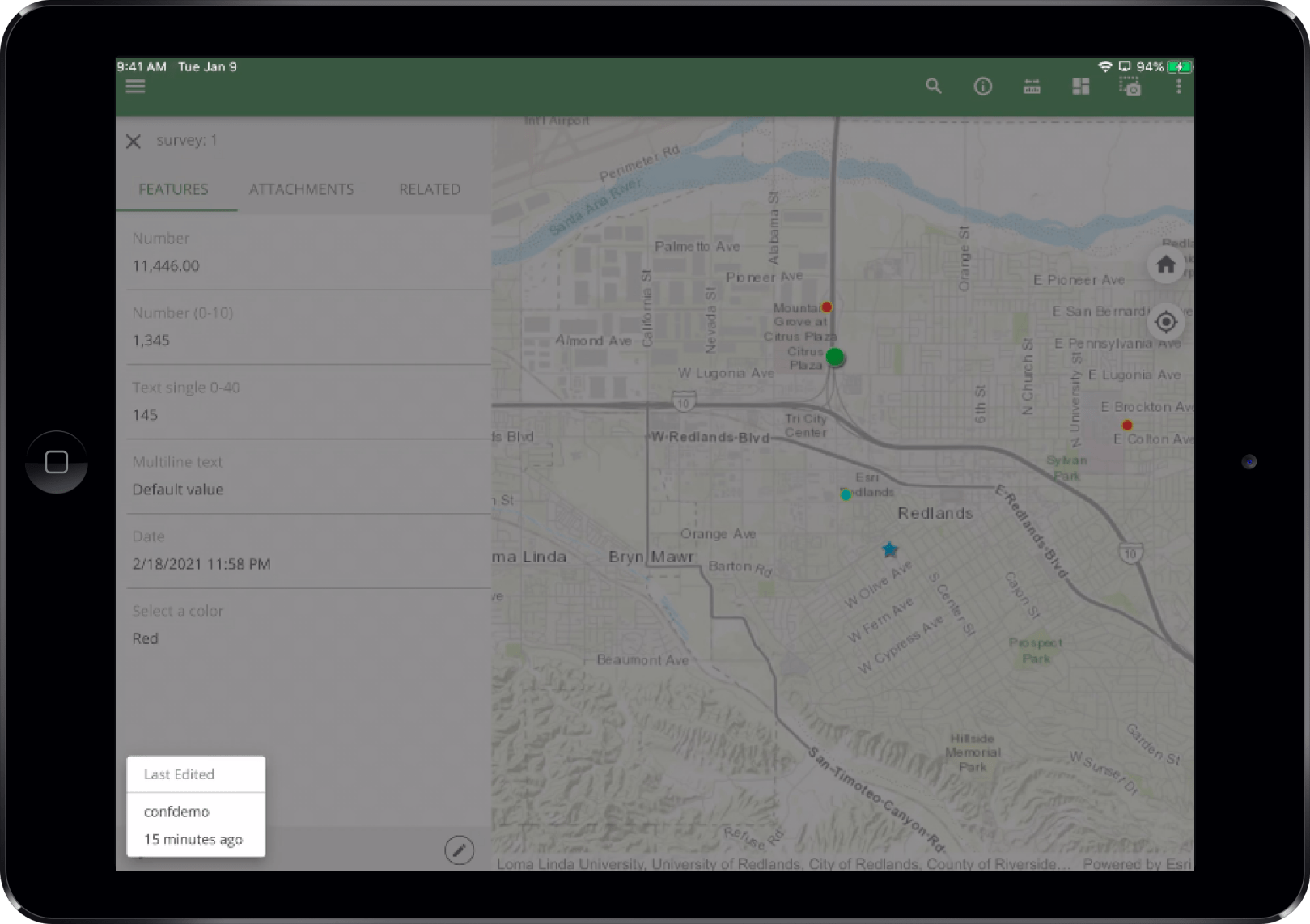Select the large green map point
Viewport: 1310px width, 924px height.
pyautogui.click(x=835, y=357)
